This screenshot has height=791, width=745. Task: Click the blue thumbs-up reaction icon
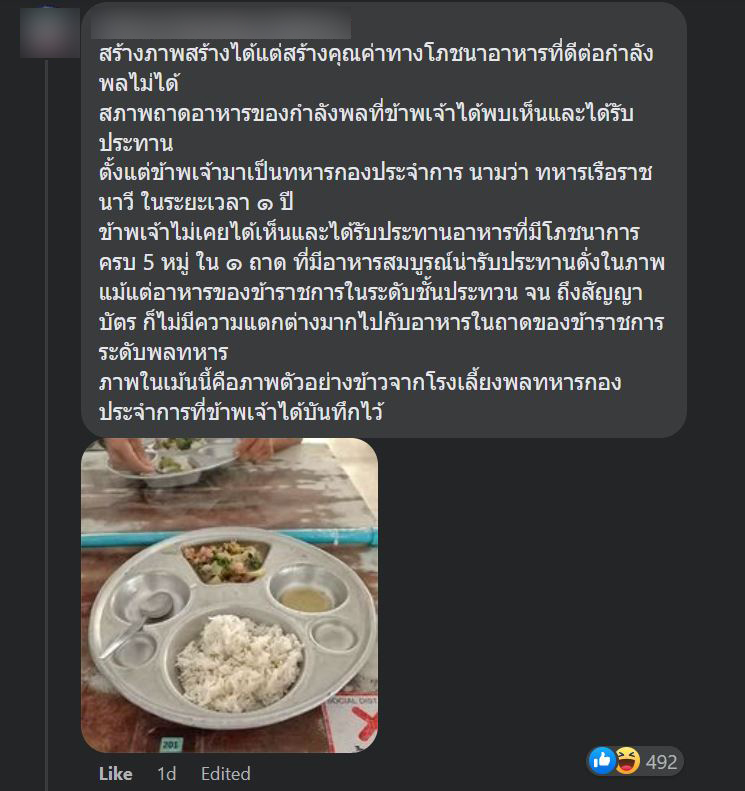point(602,760)
